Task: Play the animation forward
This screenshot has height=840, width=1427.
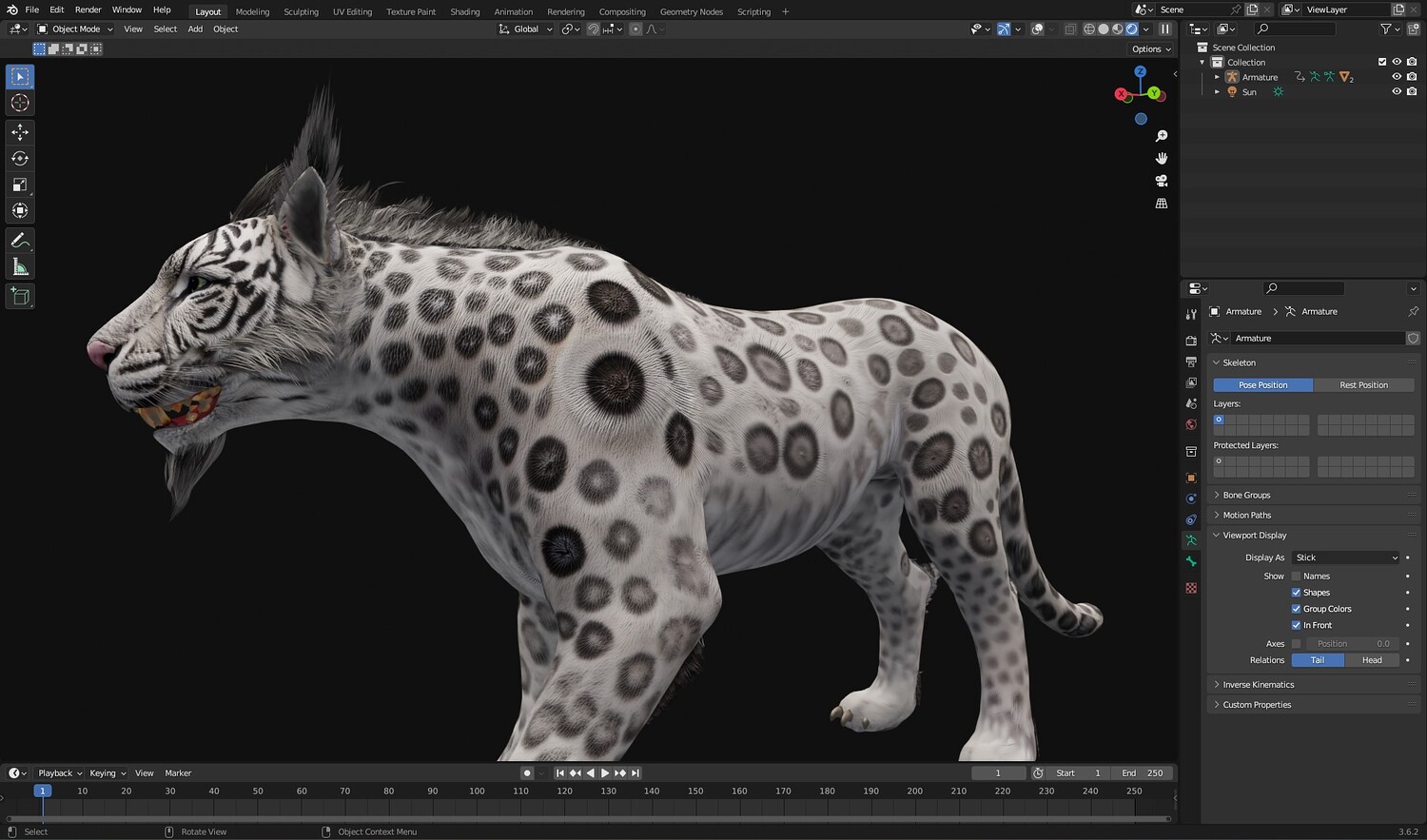Action: [x=605, y=773]
